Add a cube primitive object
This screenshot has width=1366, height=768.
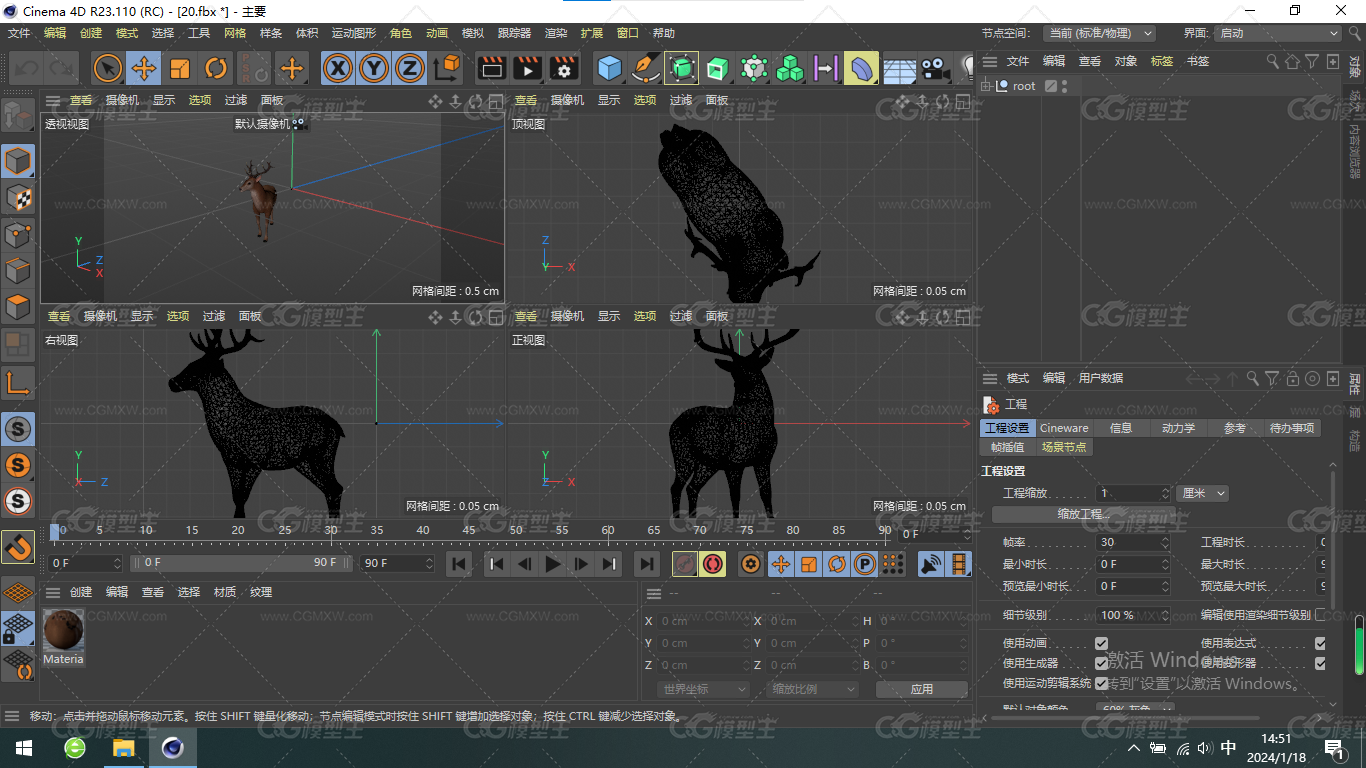point(609,68)
